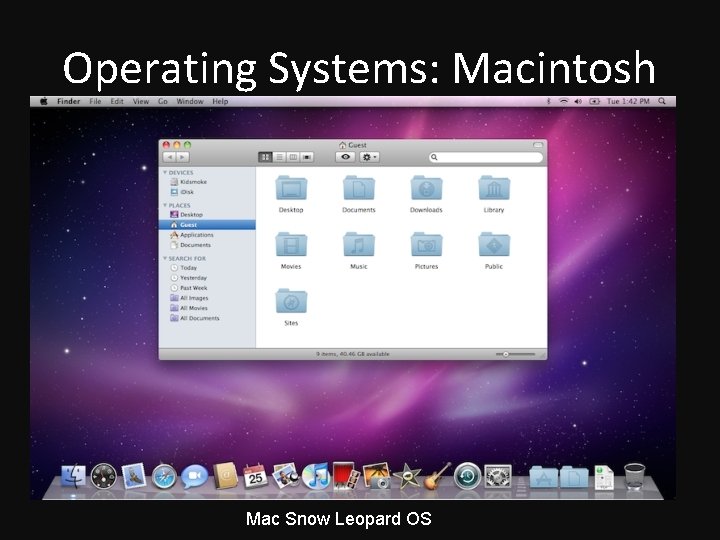
Task: Launch Safari compass icon in dock
Action: coord(164,477)
